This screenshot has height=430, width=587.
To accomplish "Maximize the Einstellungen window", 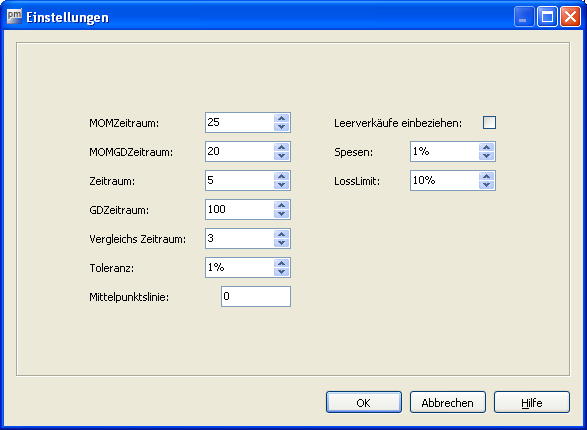I will [x=547, y=17].
